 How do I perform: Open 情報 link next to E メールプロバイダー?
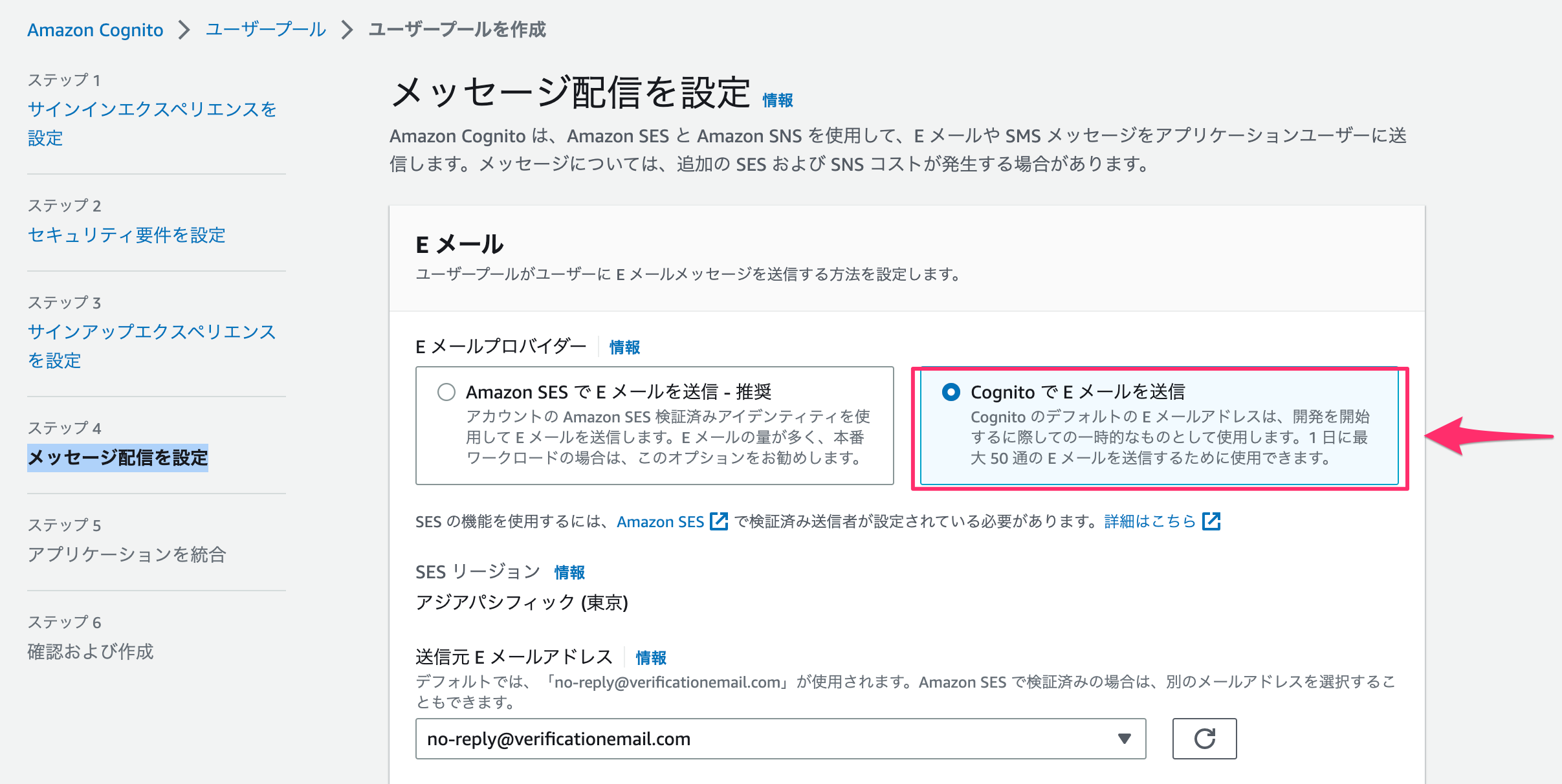(x=624, y=347)
